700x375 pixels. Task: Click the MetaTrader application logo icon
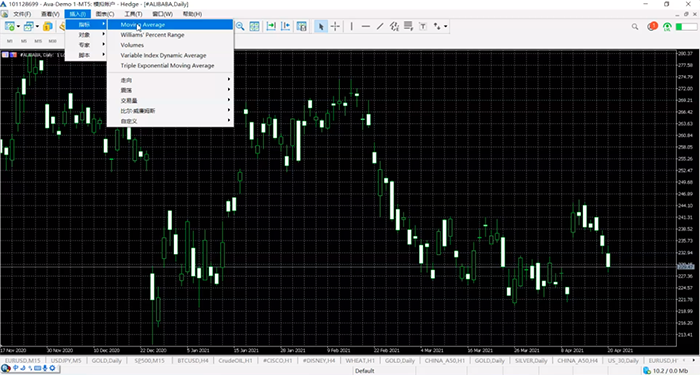[x=4, y=4]
